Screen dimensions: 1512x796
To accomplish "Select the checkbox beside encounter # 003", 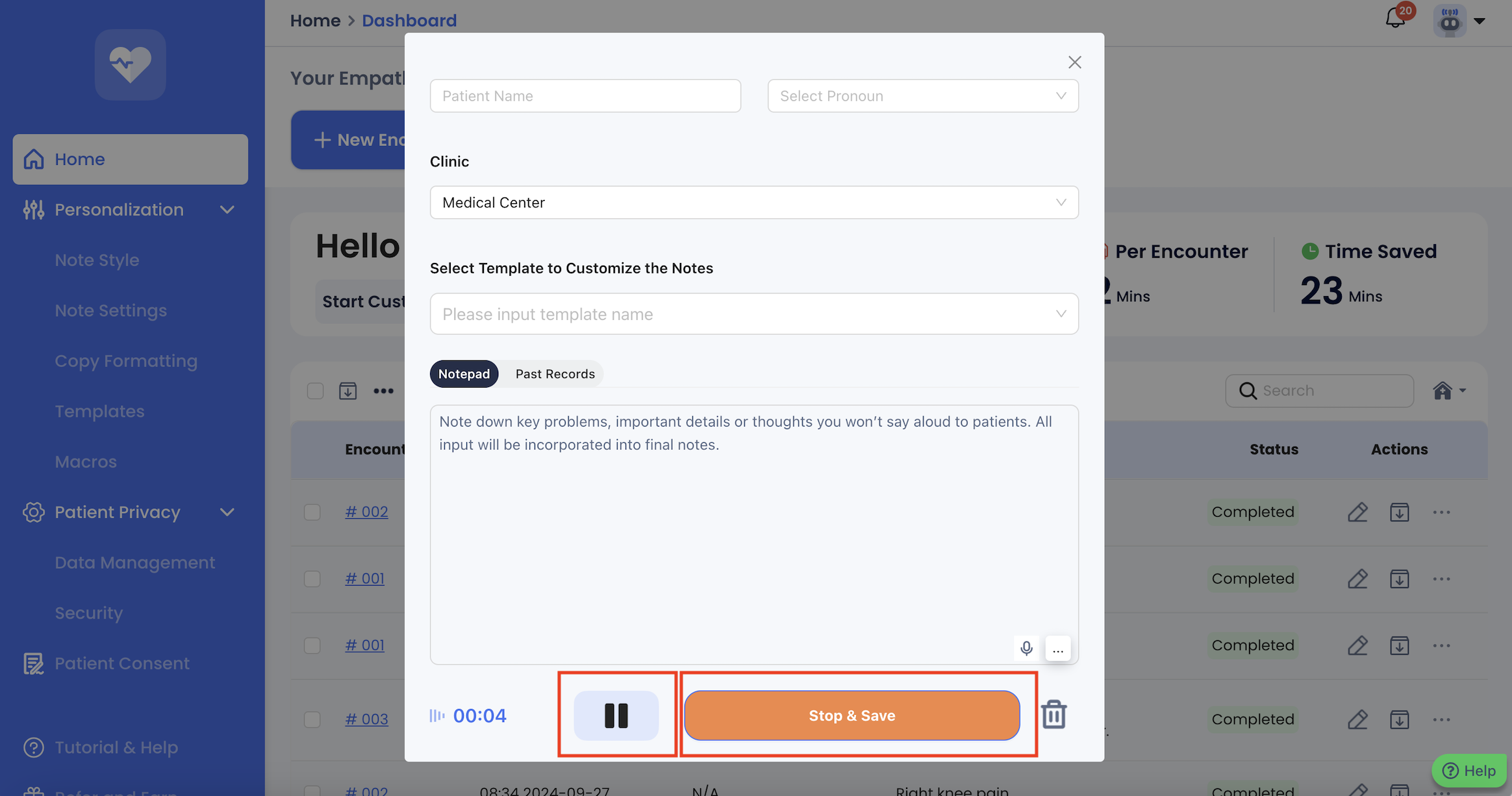I will 312,719.
